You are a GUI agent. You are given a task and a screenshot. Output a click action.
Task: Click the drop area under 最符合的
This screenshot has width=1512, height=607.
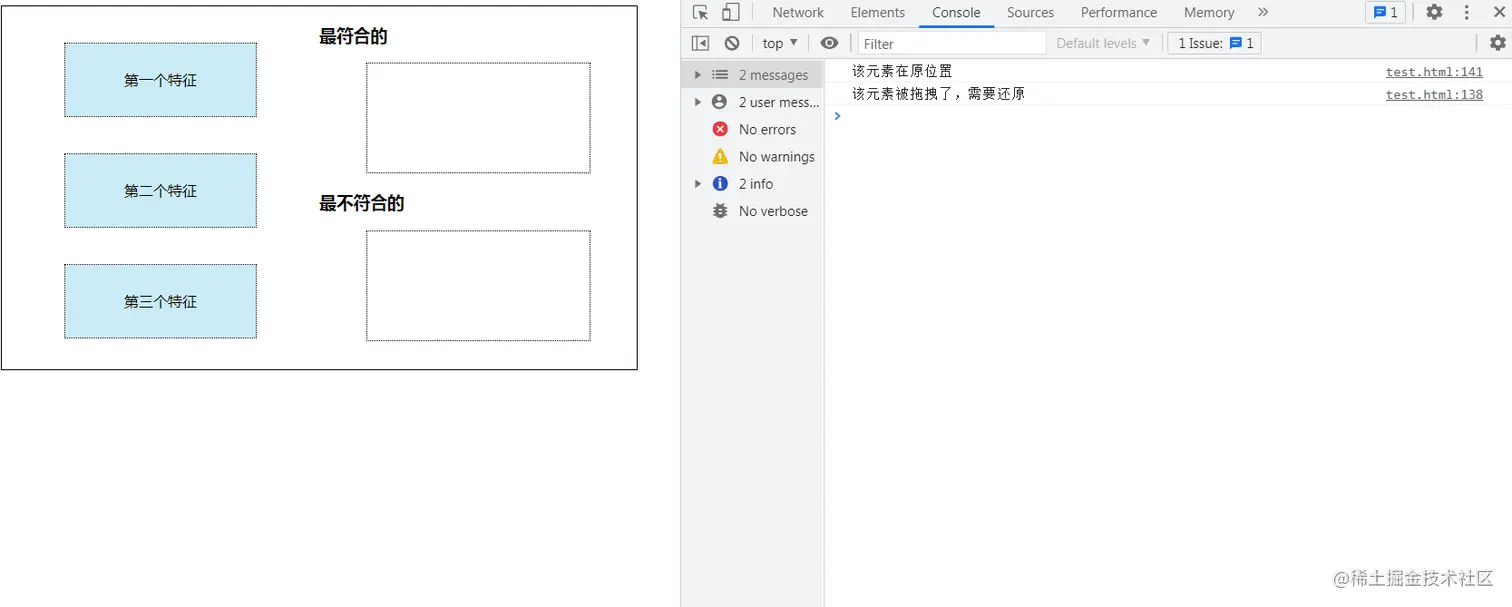click(478, 118)
